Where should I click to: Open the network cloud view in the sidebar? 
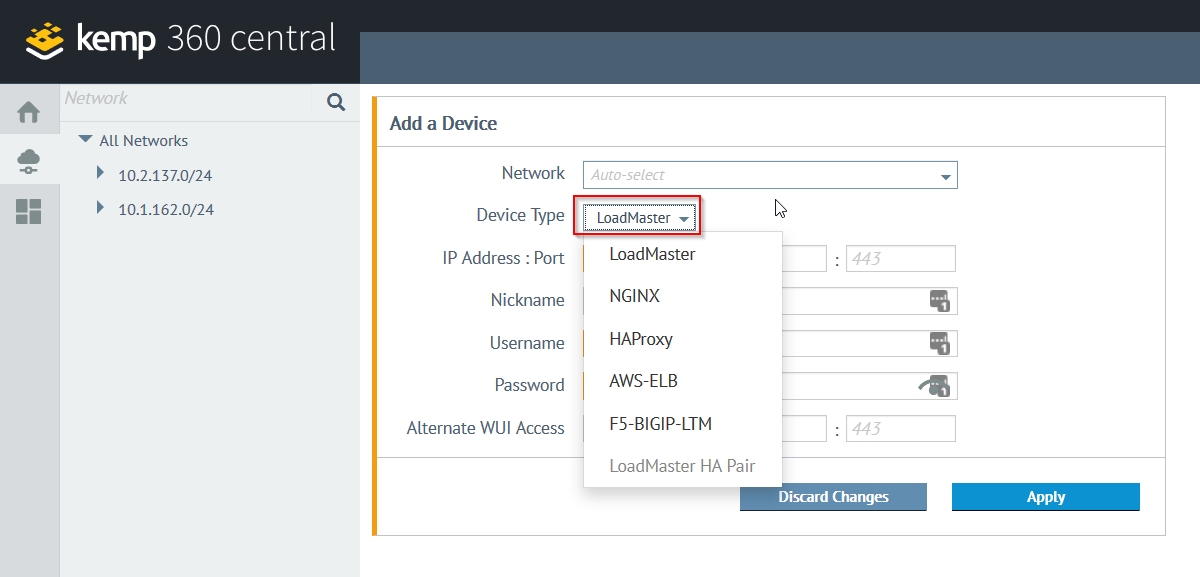pyautogui.click(x=29, y=160)
